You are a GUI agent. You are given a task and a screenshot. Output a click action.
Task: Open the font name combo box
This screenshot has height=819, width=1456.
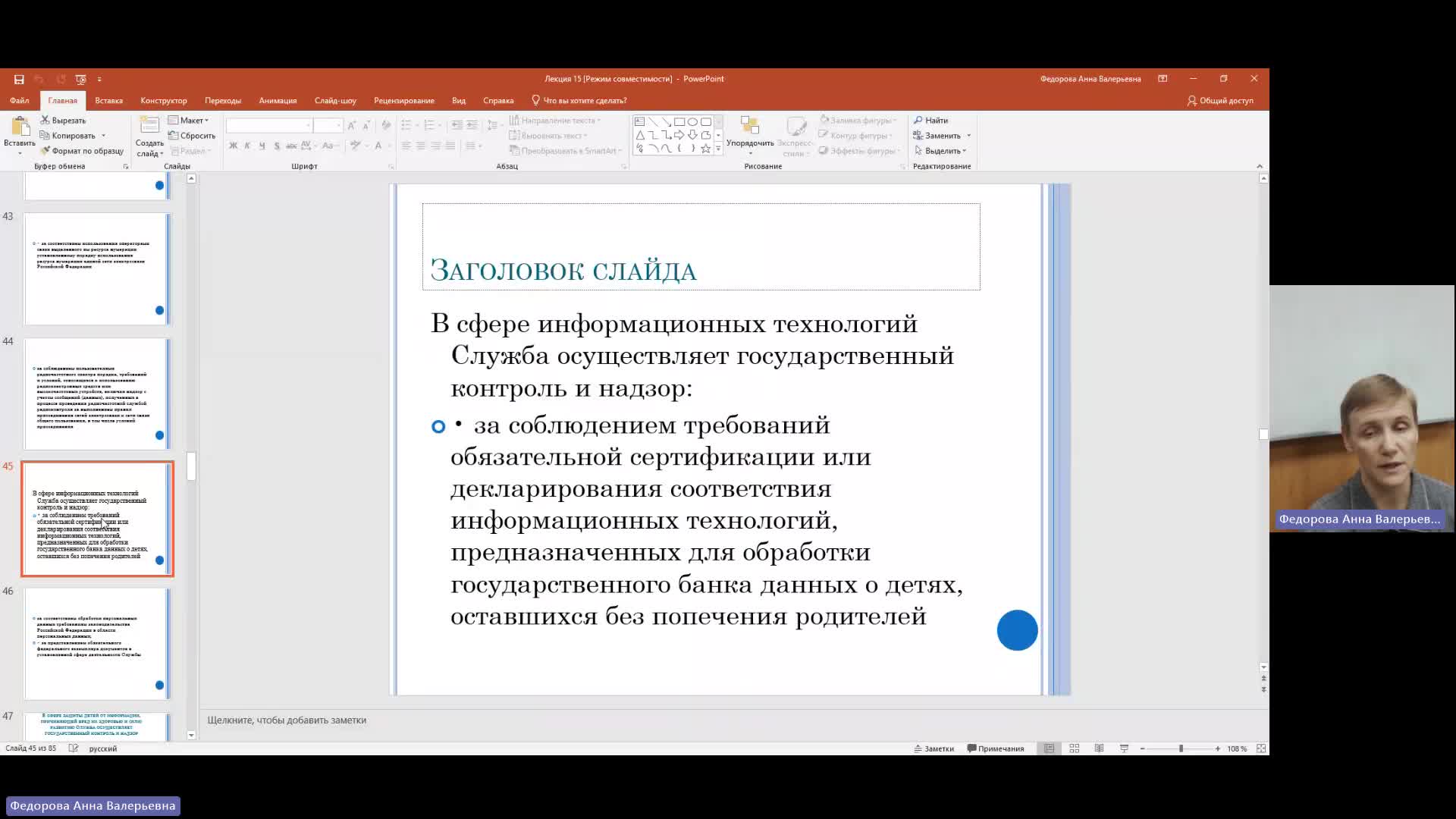269,124
